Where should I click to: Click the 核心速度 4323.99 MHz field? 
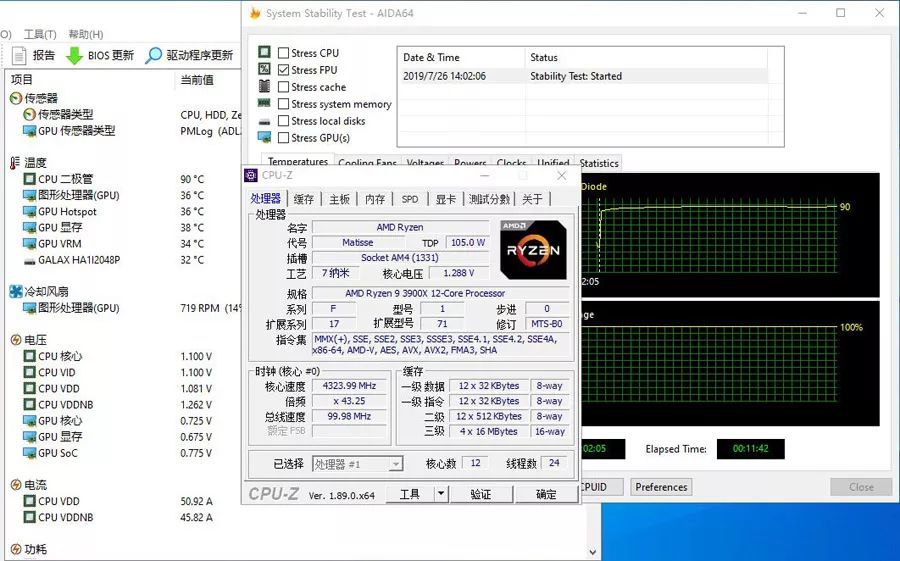(349, 386)
